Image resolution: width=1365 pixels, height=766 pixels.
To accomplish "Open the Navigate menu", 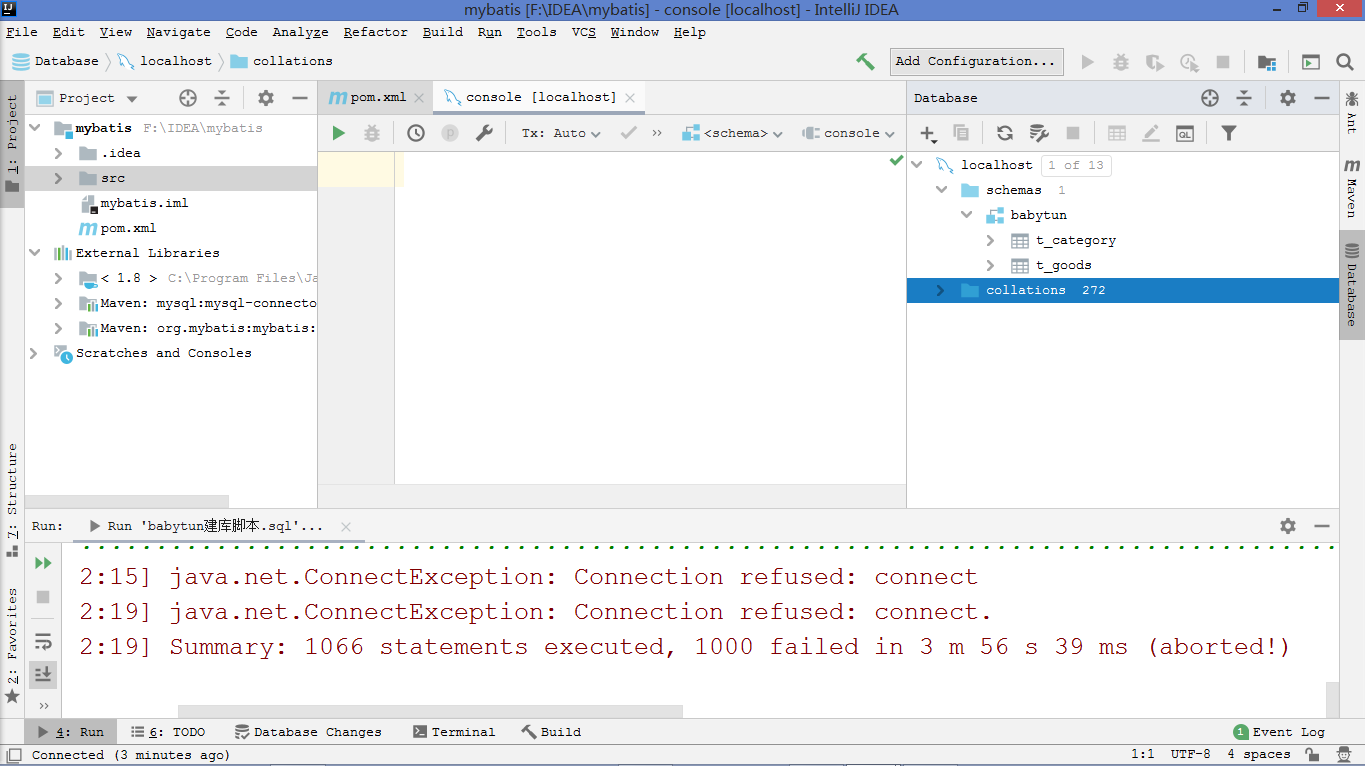I will click(x=178, y=32).
